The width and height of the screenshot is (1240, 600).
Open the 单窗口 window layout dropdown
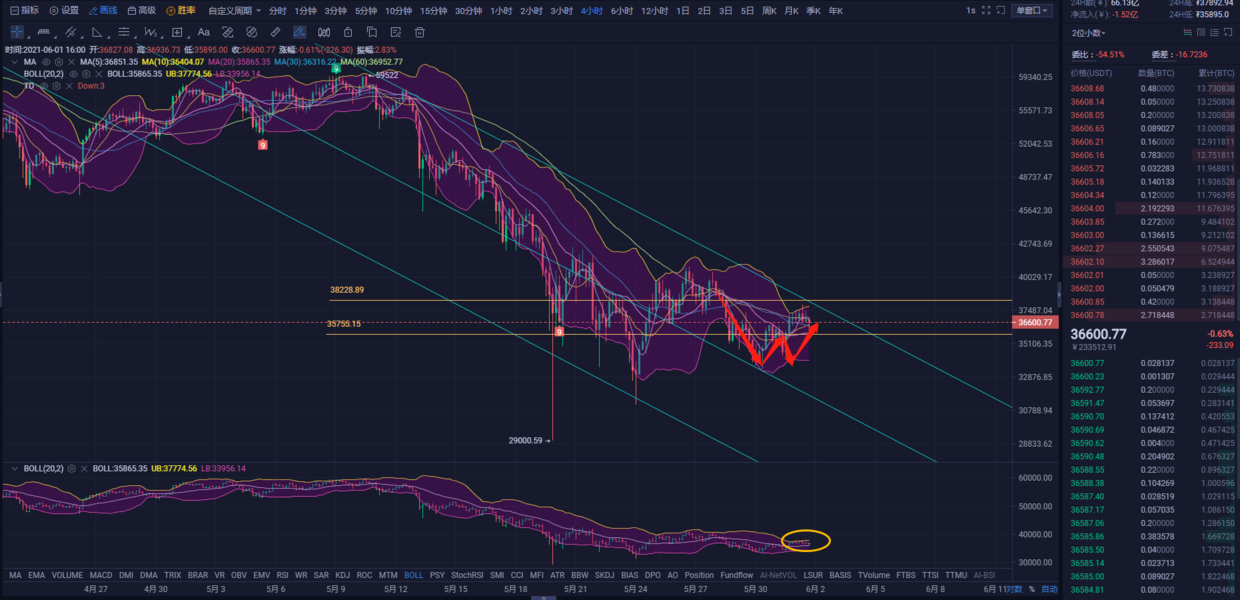tap(1032, 10)
